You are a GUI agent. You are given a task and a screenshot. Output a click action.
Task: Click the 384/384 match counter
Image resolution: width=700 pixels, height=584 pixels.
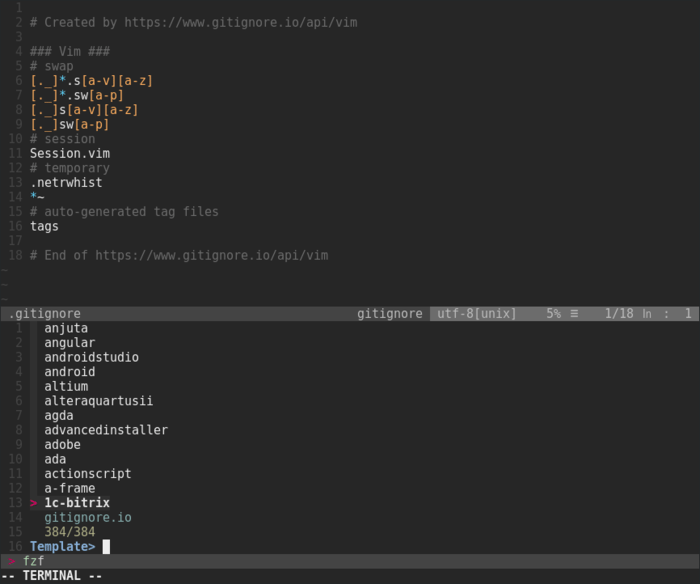tap(69, 532)
